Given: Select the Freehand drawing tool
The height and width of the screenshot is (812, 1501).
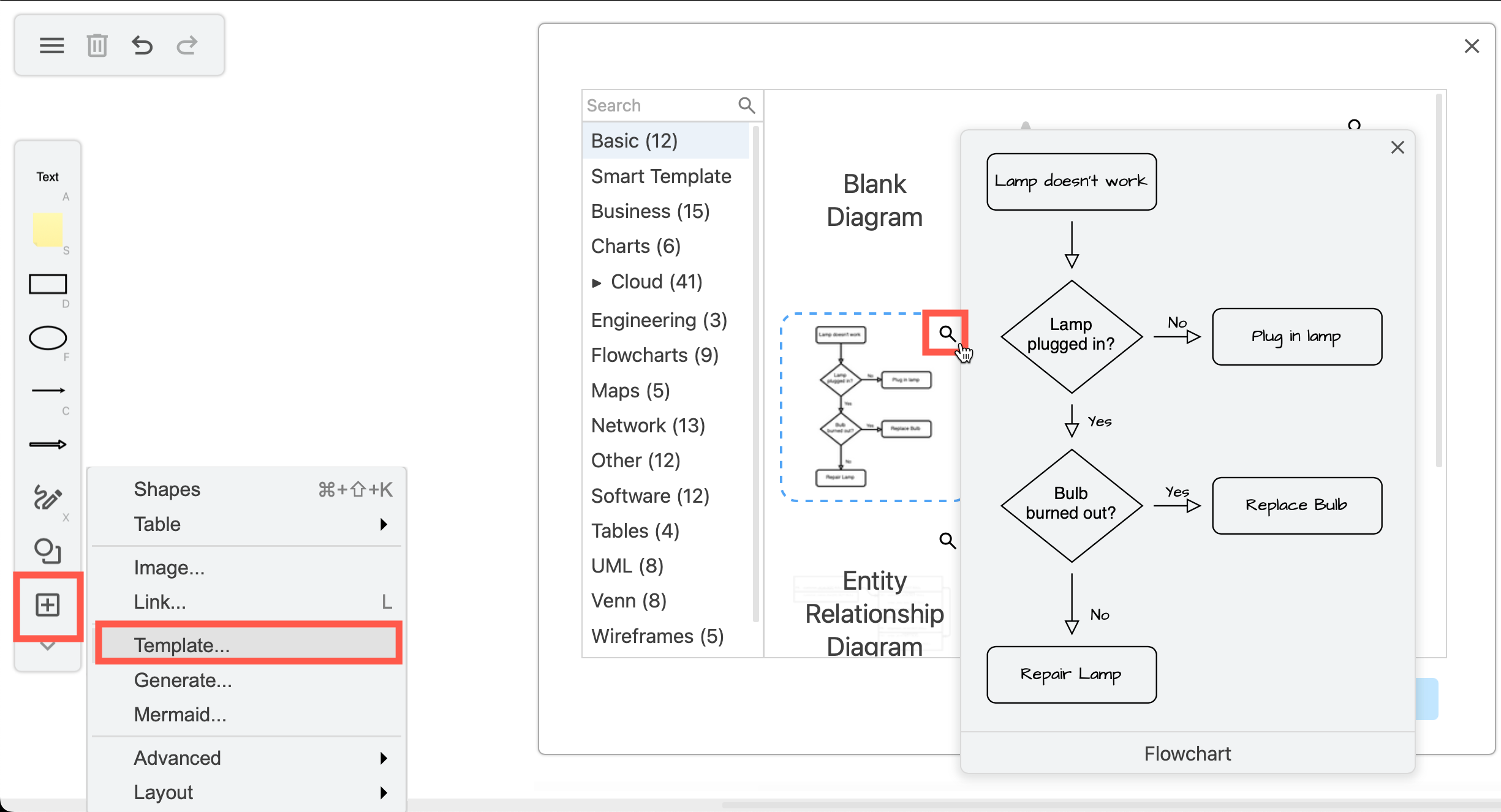Looking at the screenshot, I should (x=47, y=498).
